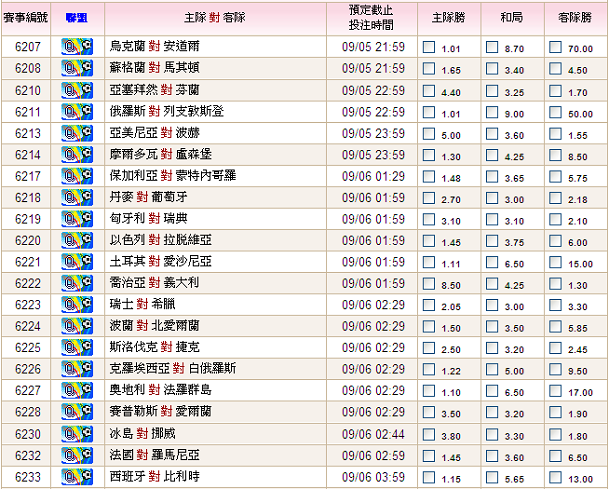Tick draw 6.50 for match 6227
Screen dimensions: 609x489
(x=492, y=390)
